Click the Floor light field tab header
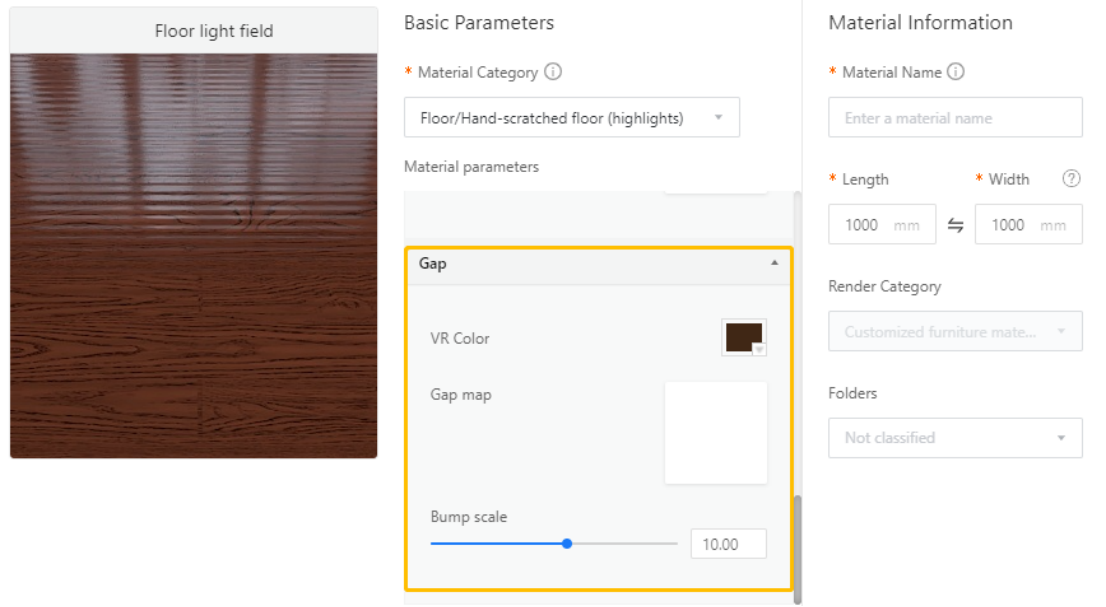Viewport: 1106px width, 607px height. coord(193,31)
